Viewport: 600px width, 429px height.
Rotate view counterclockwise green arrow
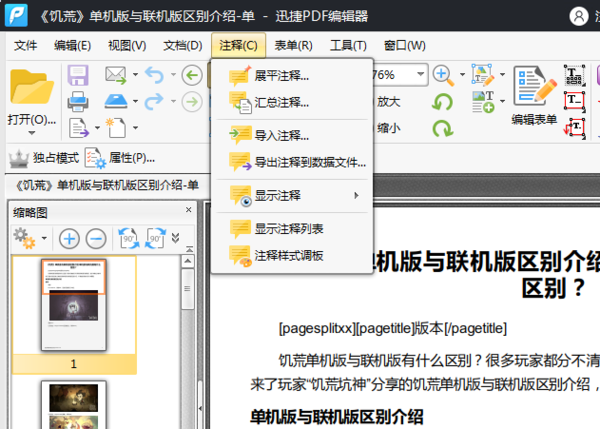[x=442, y=102]
